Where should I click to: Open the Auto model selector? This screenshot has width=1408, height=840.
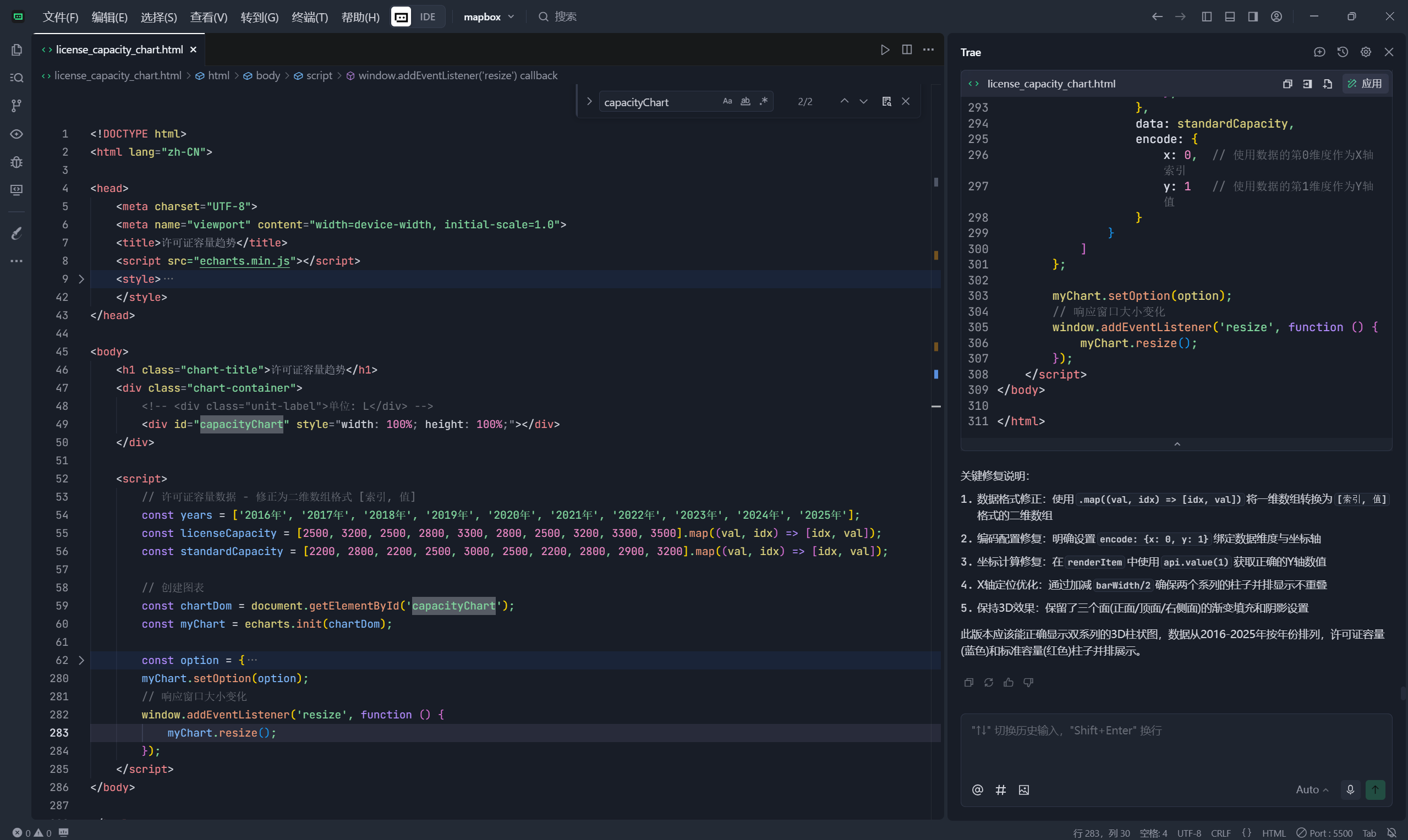1312,789
